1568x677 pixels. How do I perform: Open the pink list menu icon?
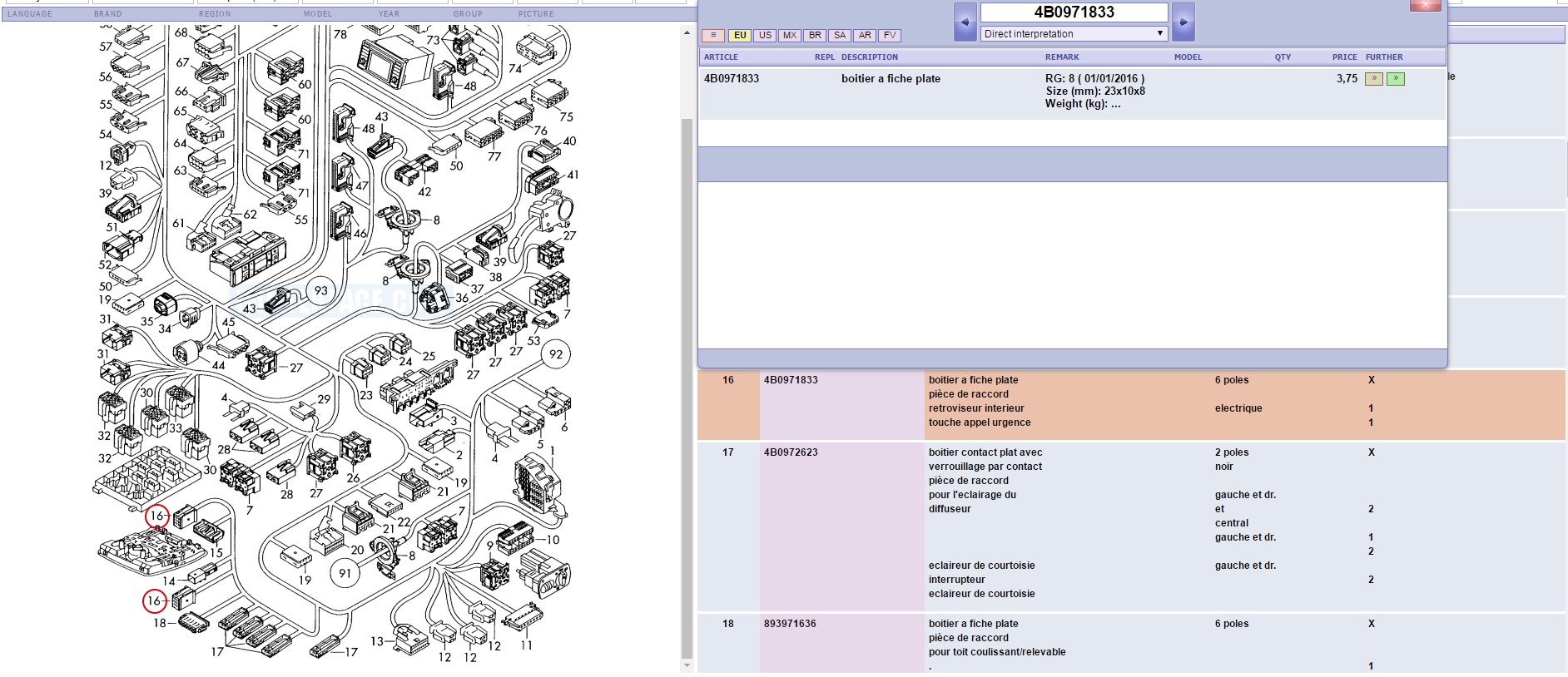(713, 36)
